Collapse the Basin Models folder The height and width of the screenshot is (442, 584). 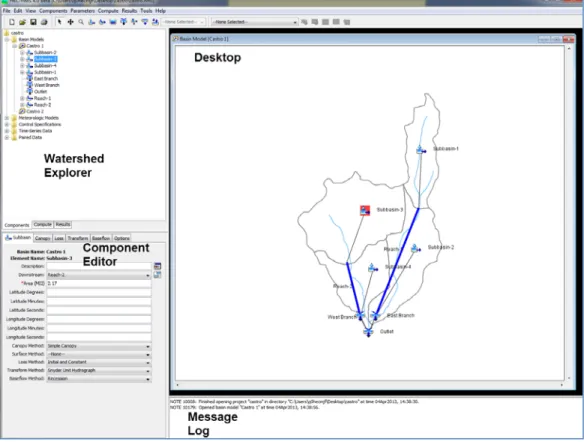coord(7,39)
